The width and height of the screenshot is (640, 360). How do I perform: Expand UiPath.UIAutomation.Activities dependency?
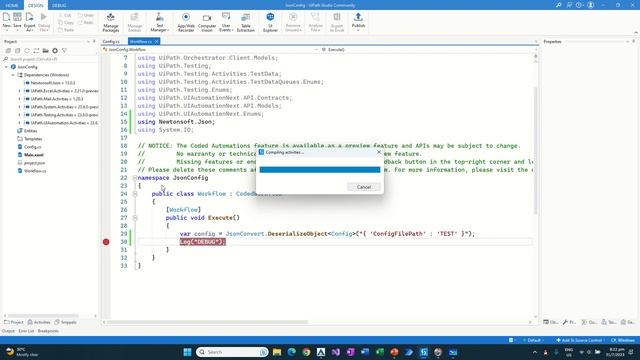[19, 123]
